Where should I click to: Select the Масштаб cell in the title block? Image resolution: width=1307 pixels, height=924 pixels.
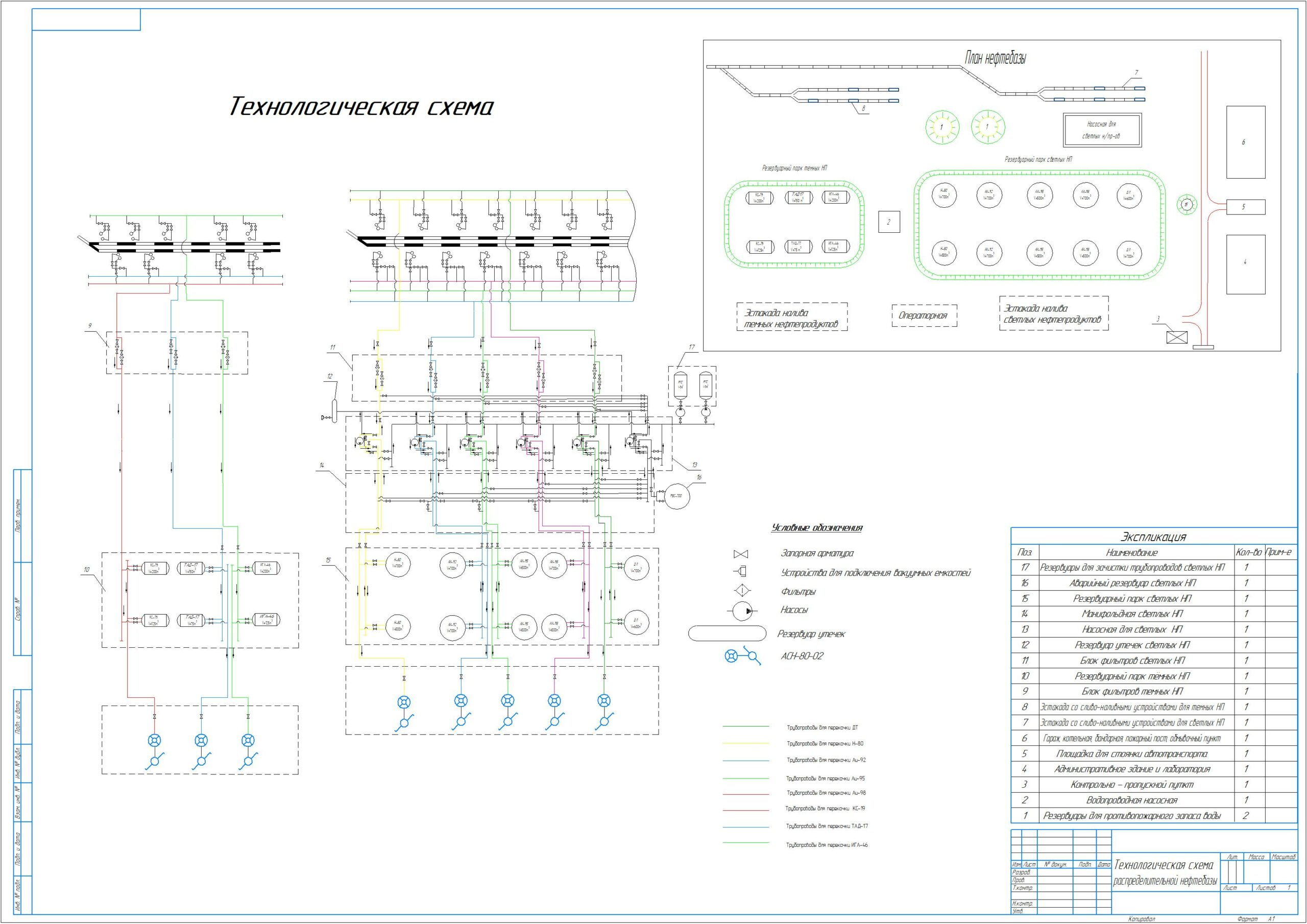tap(1283, 857)
